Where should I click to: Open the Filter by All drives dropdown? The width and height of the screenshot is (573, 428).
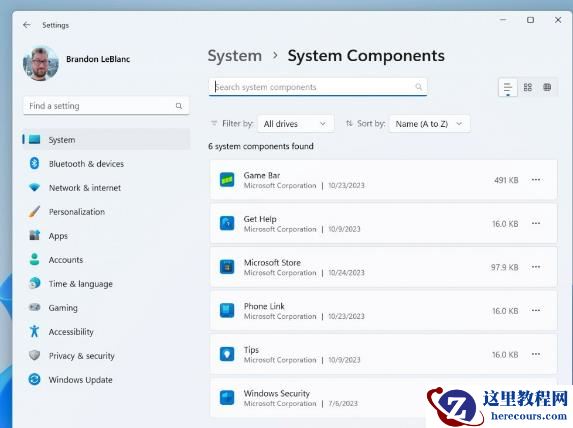[295, 124]
